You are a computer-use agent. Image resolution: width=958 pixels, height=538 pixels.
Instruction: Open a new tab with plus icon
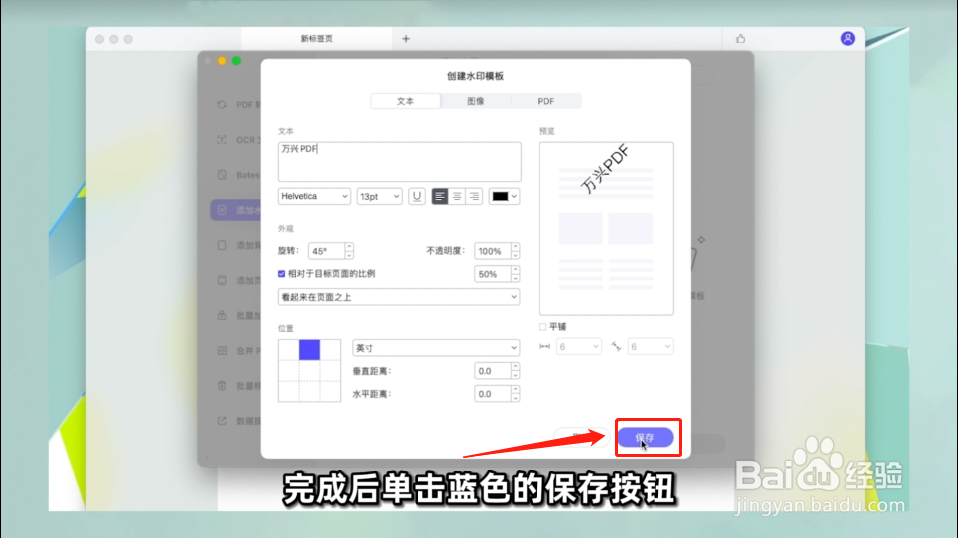[x=406, y=38]
